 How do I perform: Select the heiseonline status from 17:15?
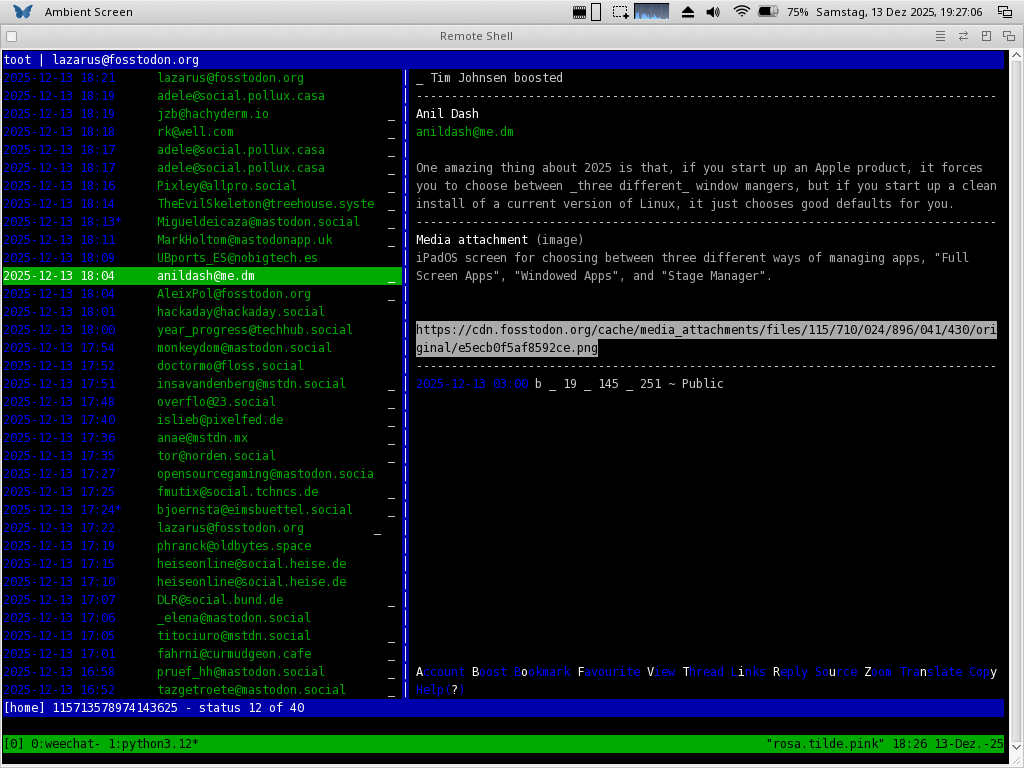[251, 564]
